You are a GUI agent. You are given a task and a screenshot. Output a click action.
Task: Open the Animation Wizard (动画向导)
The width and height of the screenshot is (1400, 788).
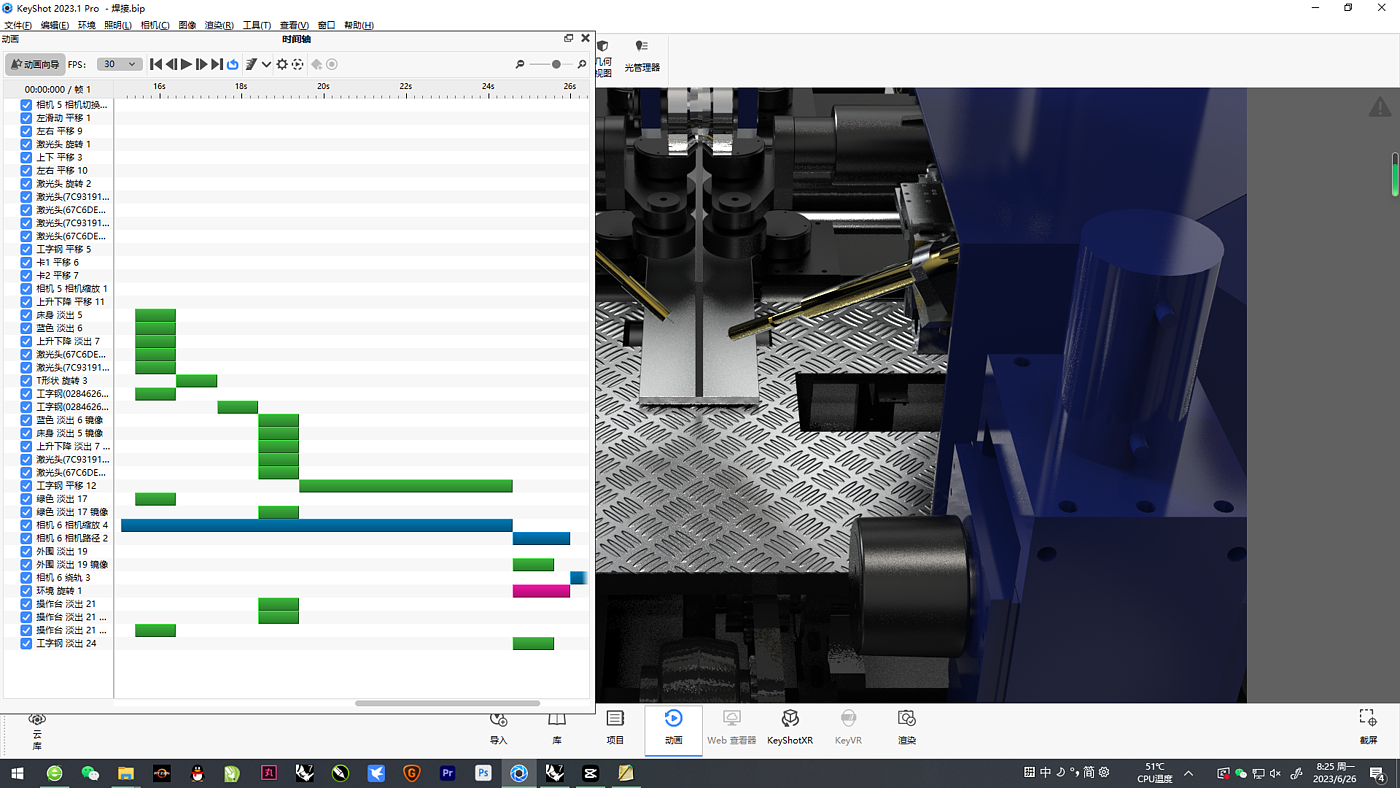tap(35, 64)
